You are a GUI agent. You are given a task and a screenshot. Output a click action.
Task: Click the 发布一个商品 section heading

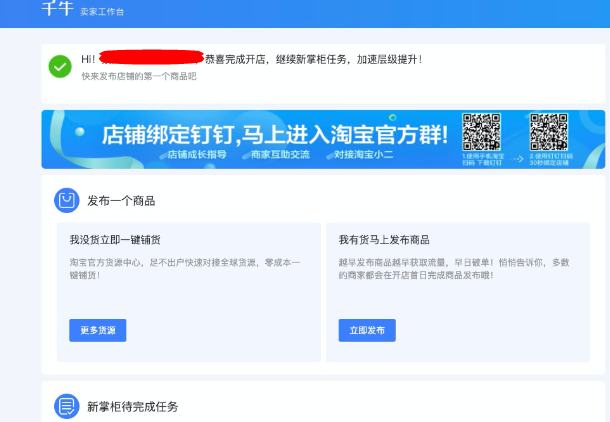click(x=121, y=201)
